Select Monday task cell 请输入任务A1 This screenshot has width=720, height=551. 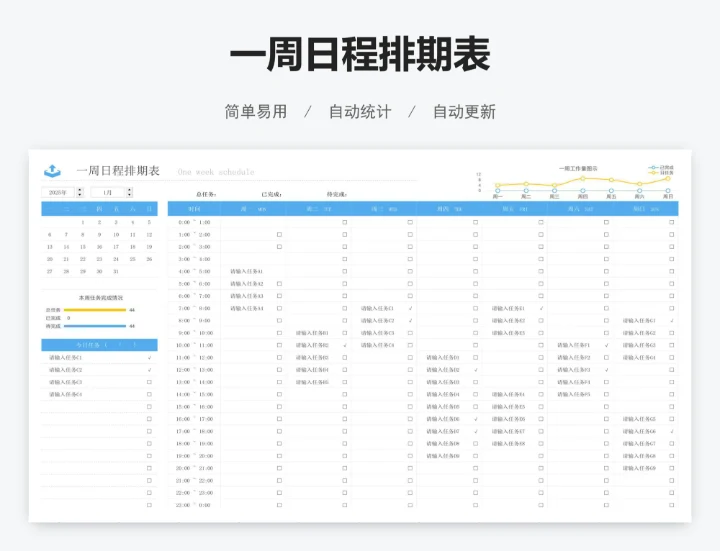tap(247, 271)
